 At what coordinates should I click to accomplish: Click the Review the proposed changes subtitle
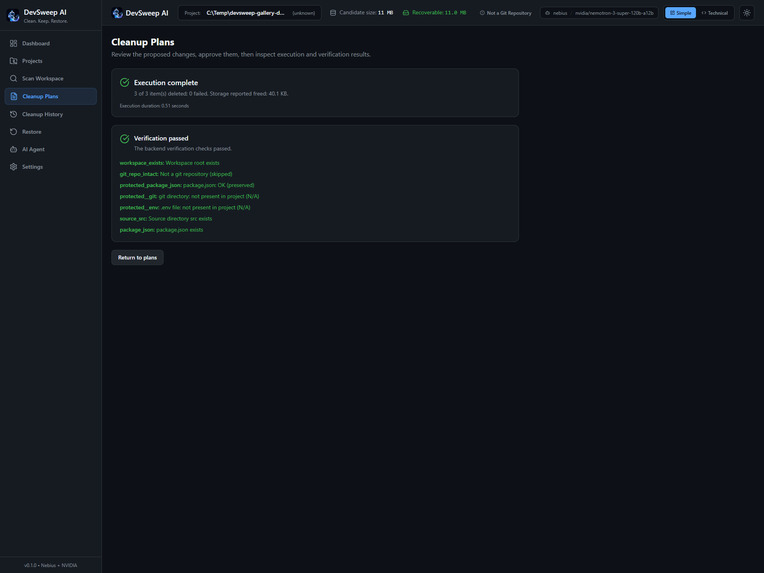click(241, 55)
